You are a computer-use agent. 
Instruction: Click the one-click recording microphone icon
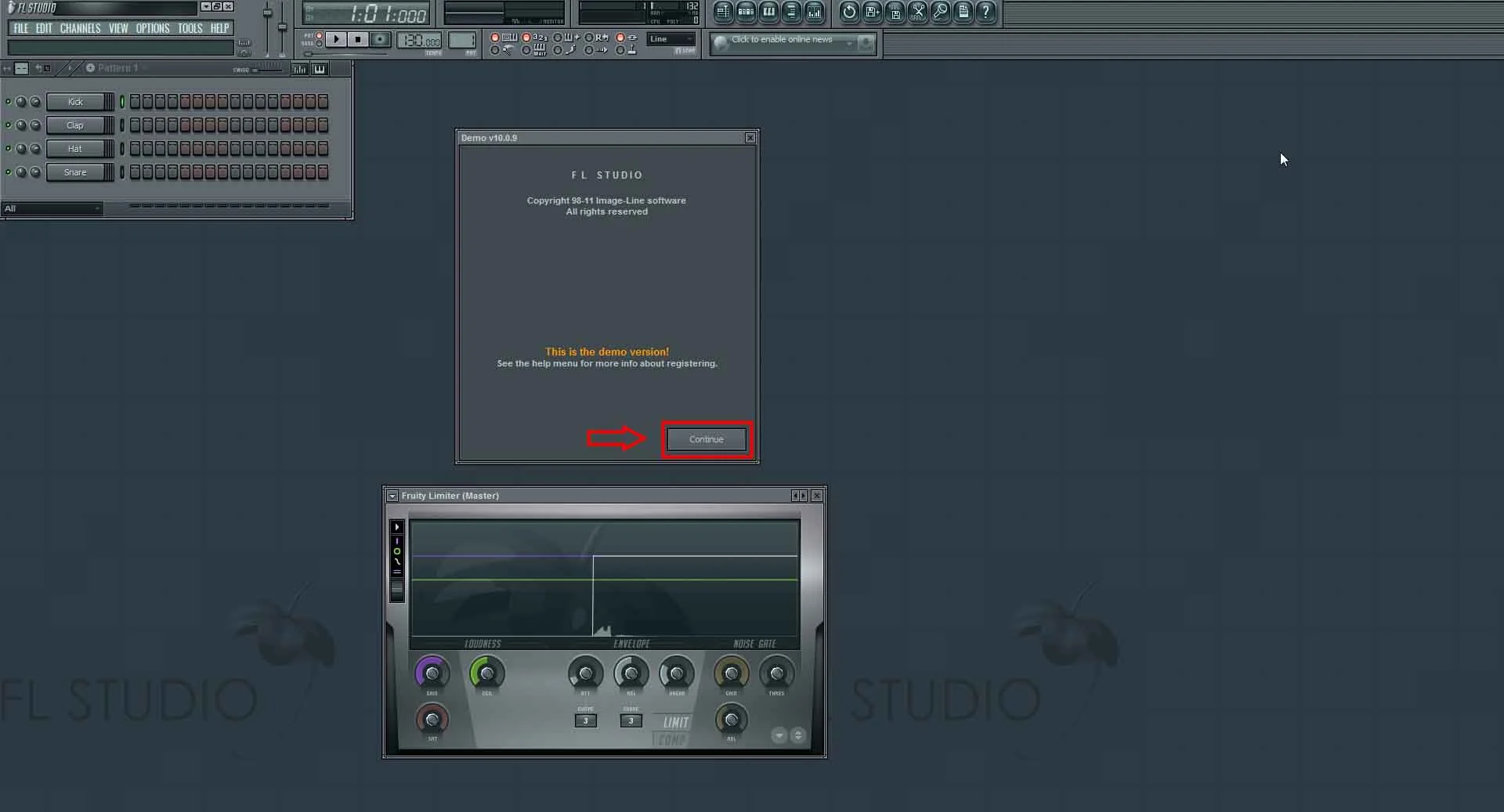pyautogui.click(x=940, y=12)
